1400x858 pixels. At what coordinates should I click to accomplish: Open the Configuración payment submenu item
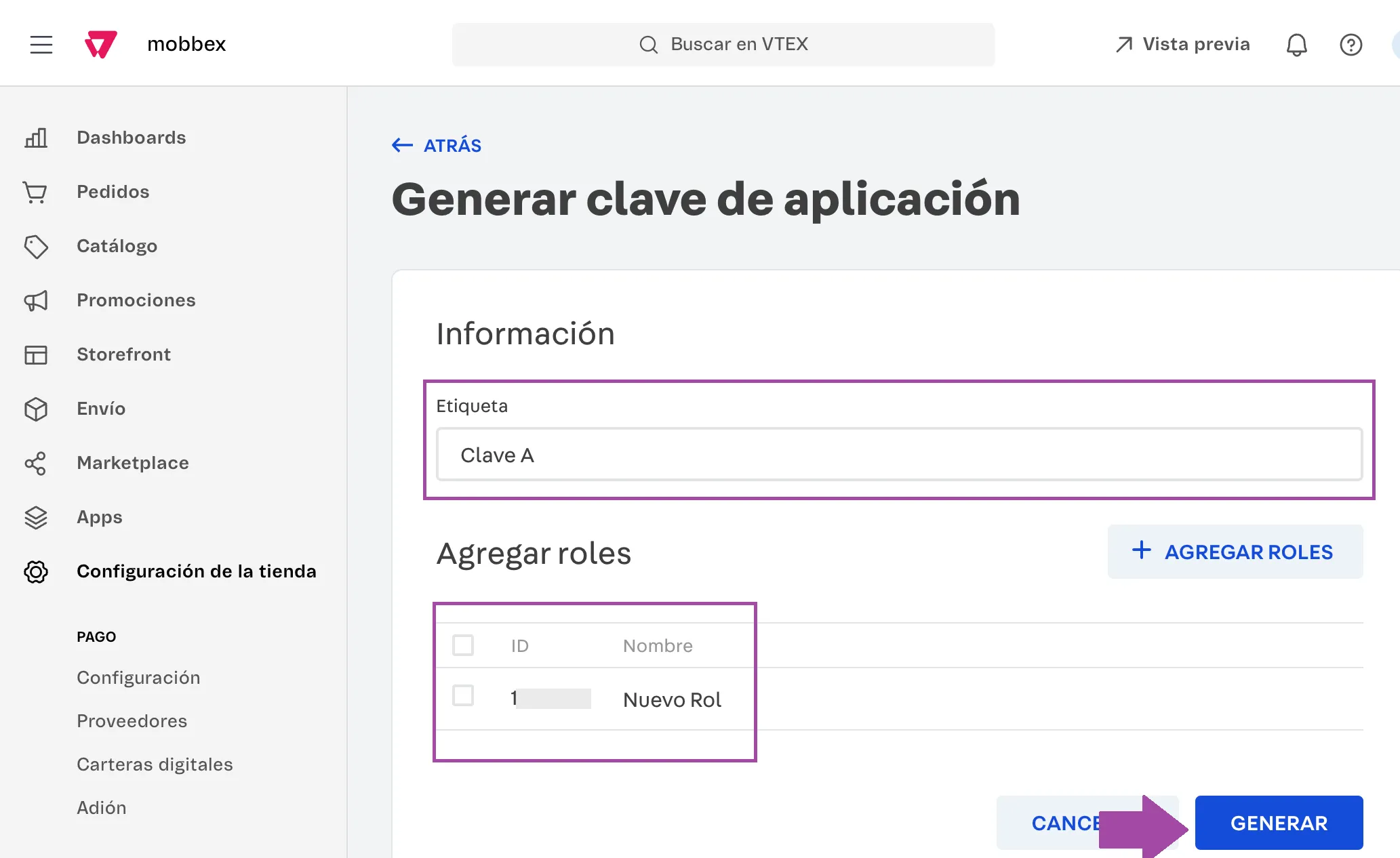click(x=138, y=678)
